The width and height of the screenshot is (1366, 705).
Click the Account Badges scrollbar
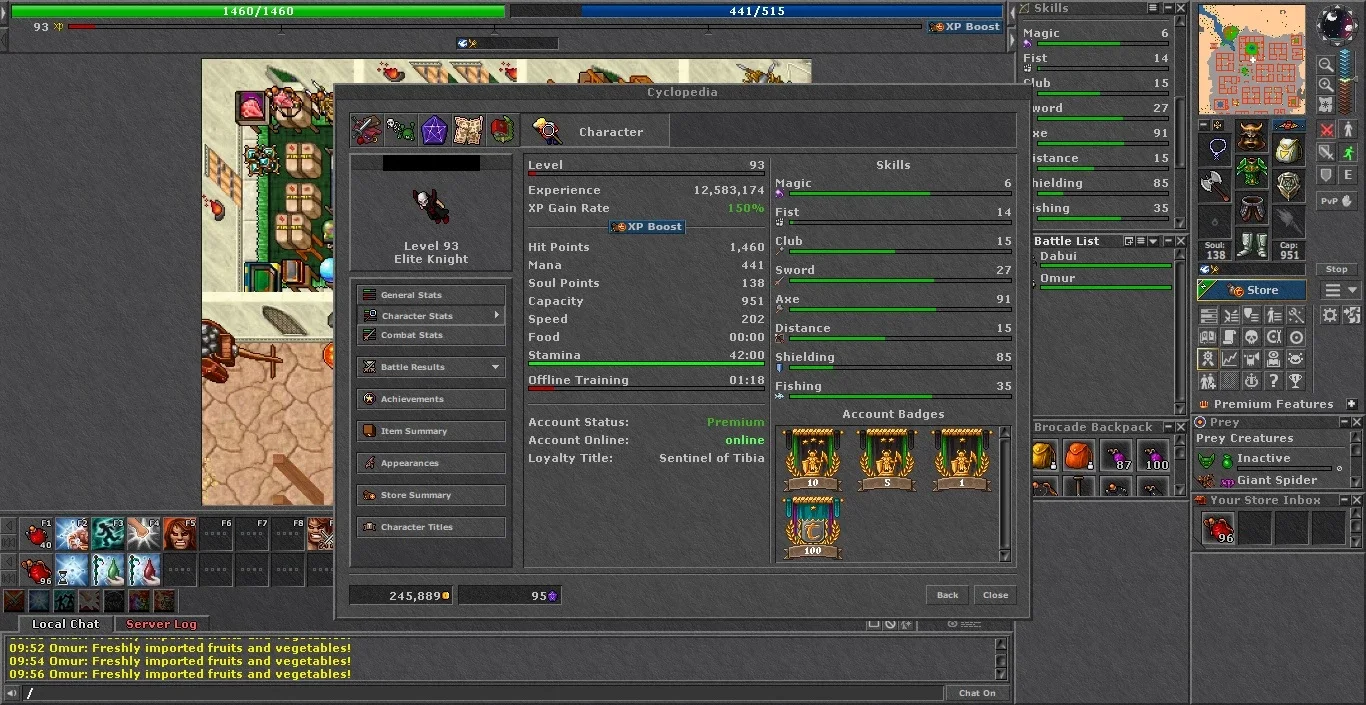pyautogui.click(x=1005, y=492)
